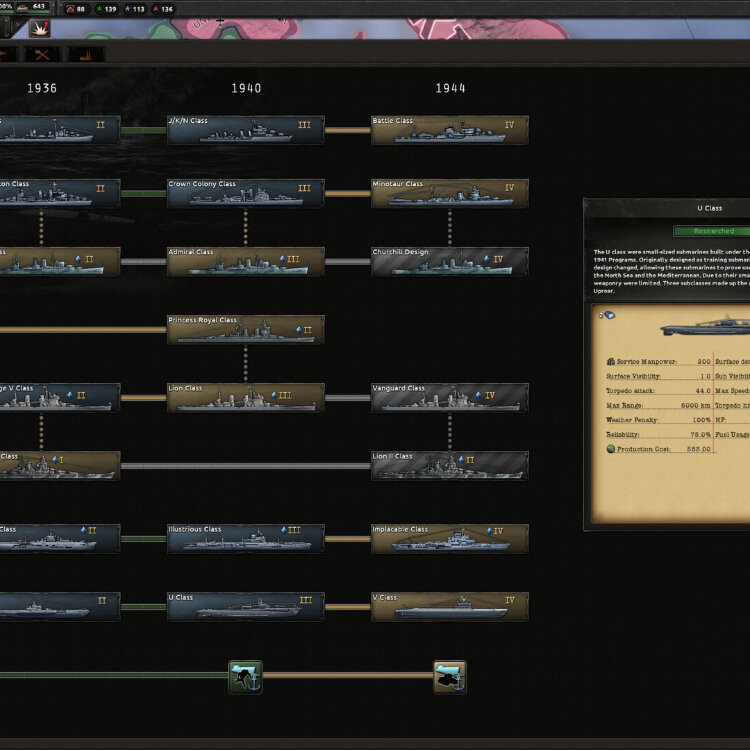This screenshot has width=750, height=750.
Task: Click the explosion alert icon at top
Action: 39,28
